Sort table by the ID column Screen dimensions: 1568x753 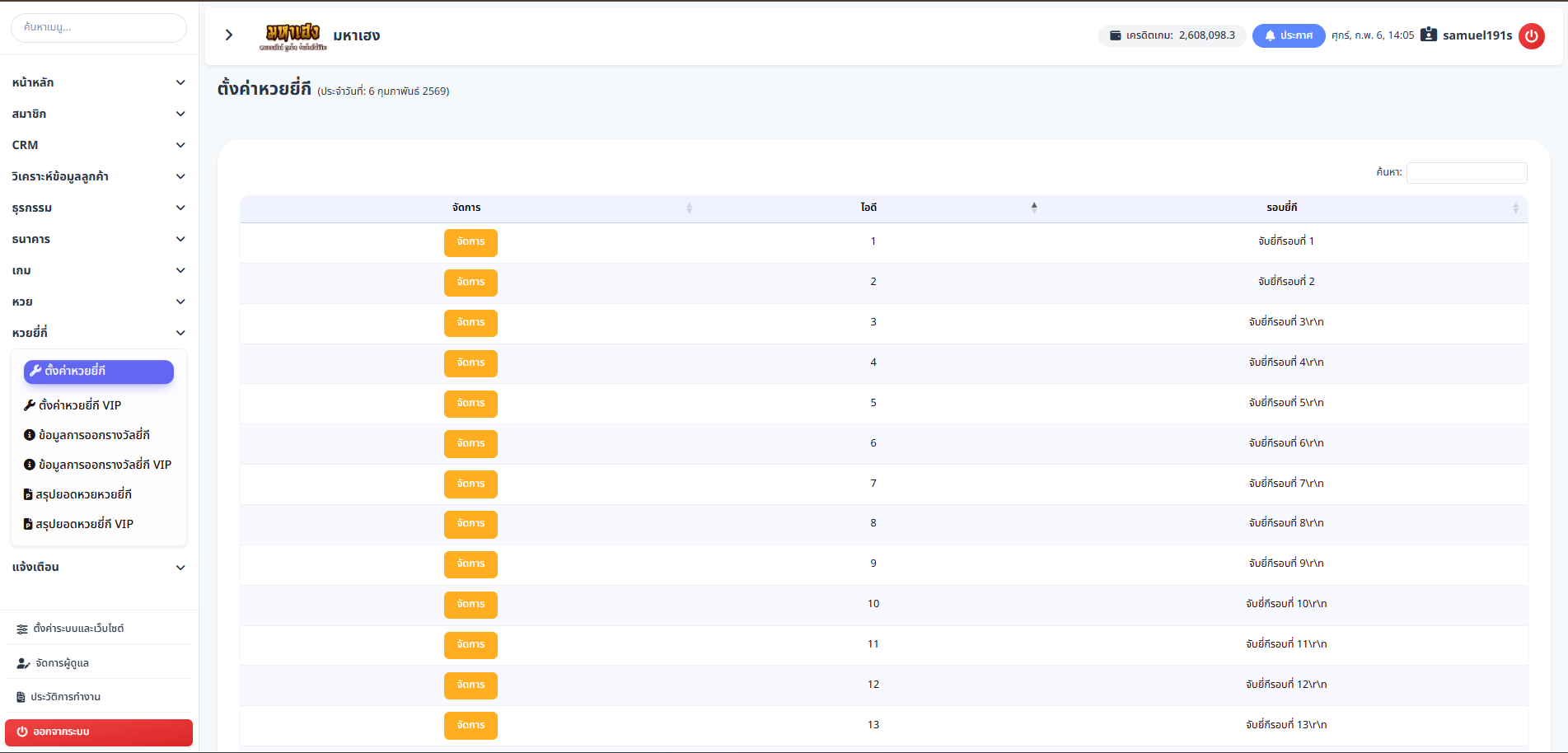point(868,208)
